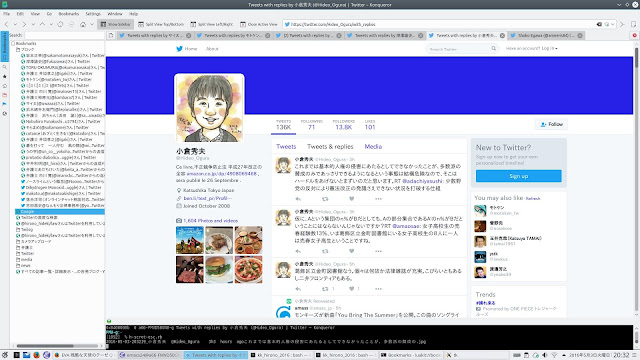The width and height of the screenshot is (640, 360).
Task: Click the heart like icon on first tweet
Action: 351,199
